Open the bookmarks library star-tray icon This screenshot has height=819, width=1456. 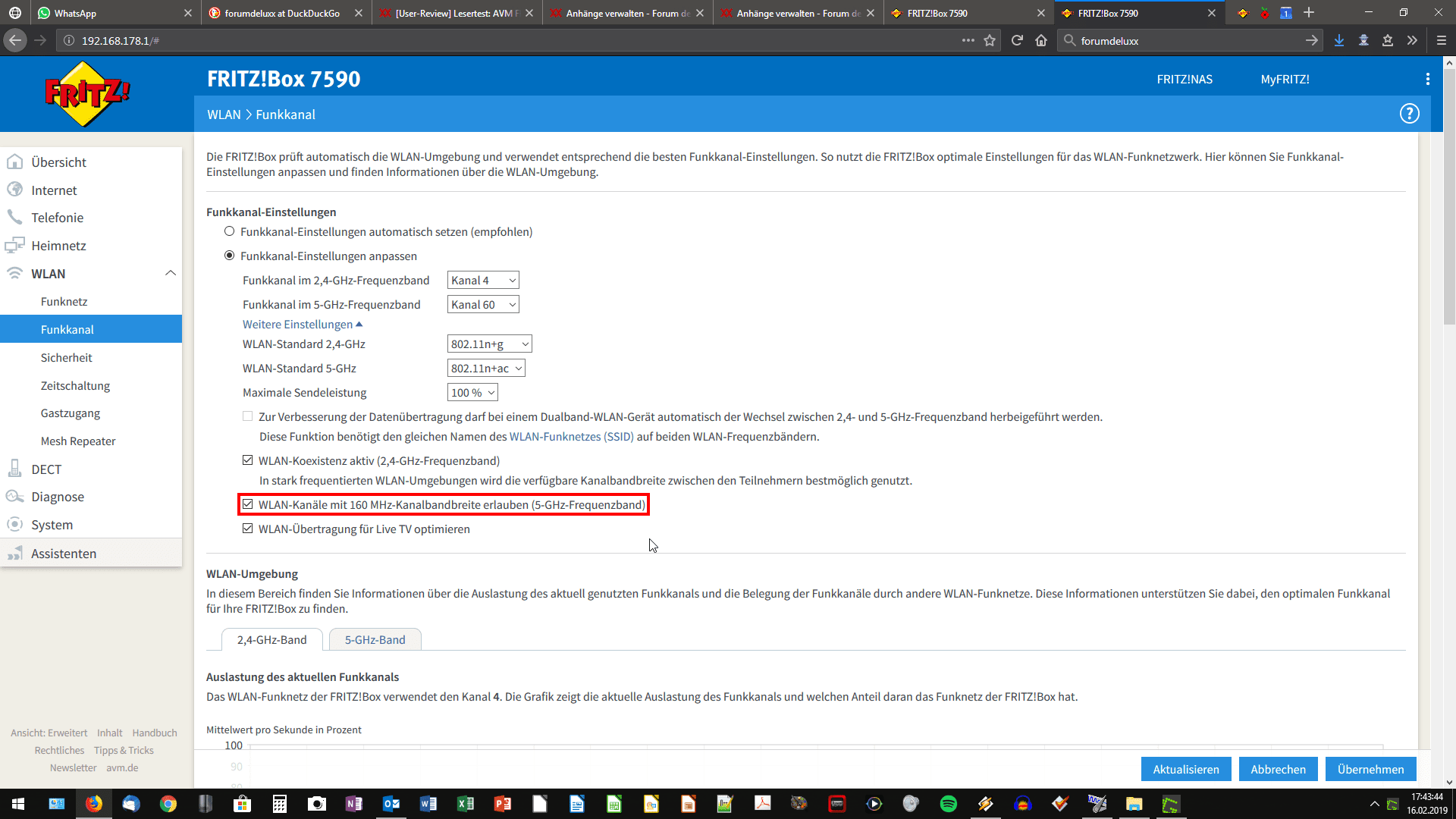point(1388,41)
